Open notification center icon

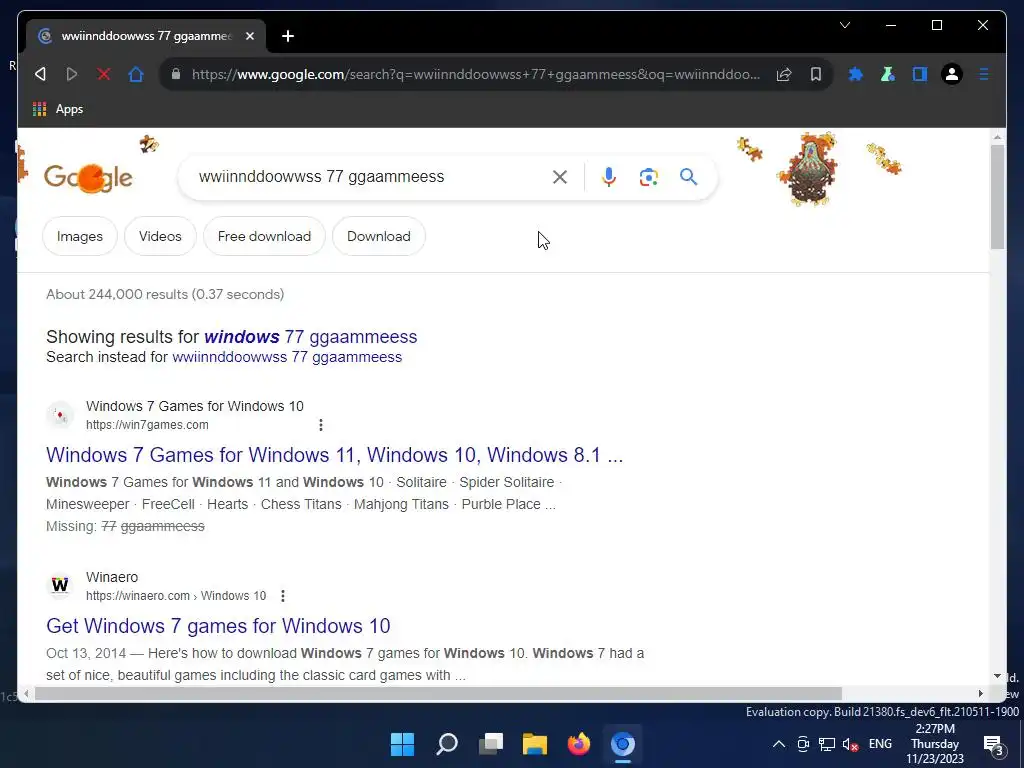pyautogui.click(x=993, y=744)
